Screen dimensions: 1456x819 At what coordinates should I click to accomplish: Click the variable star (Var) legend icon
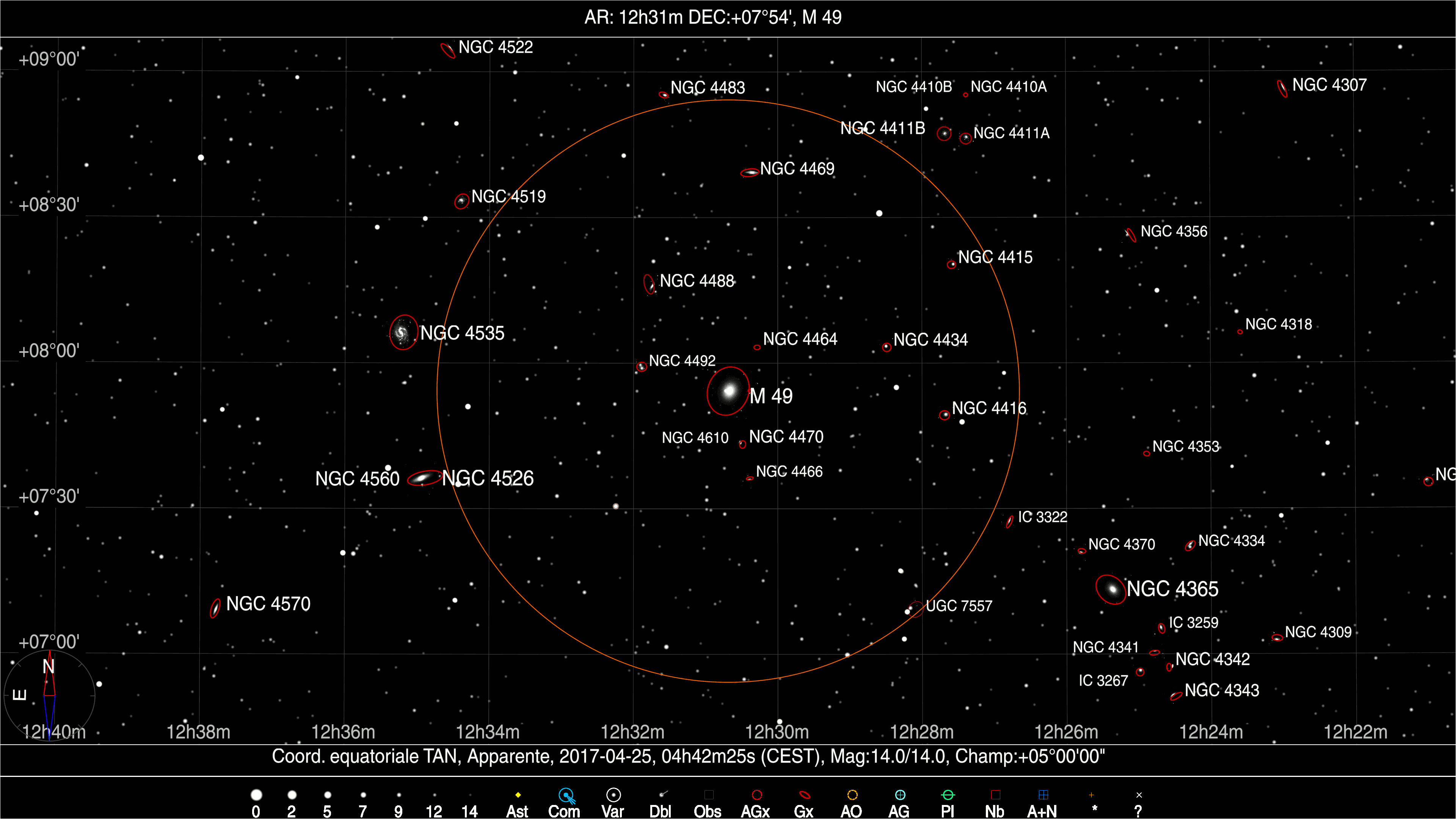click(613, 795)
